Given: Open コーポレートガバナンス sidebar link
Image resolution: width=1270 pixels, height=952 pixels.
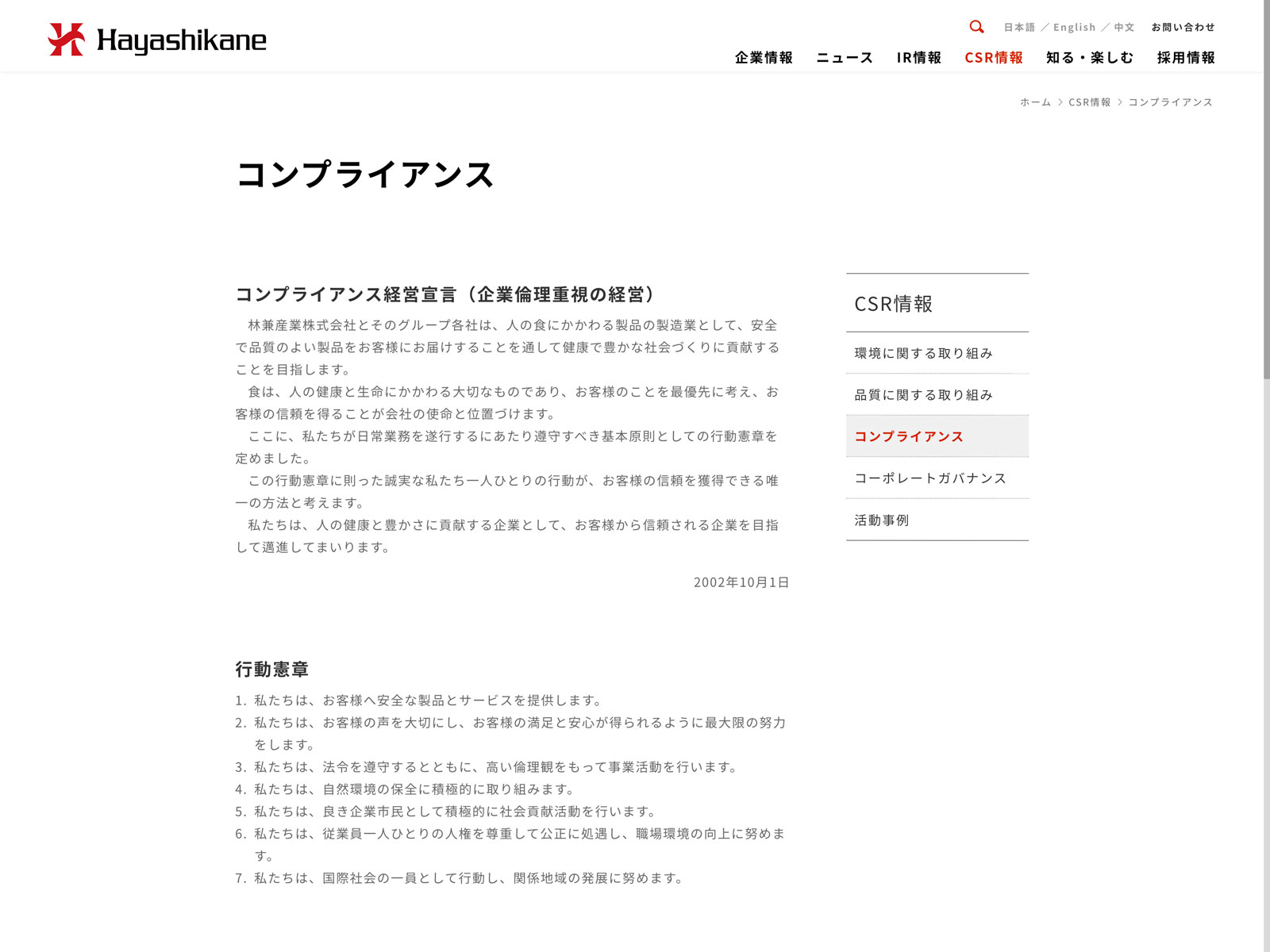Looking at the screenshot, I should click(x=930, y=478).
